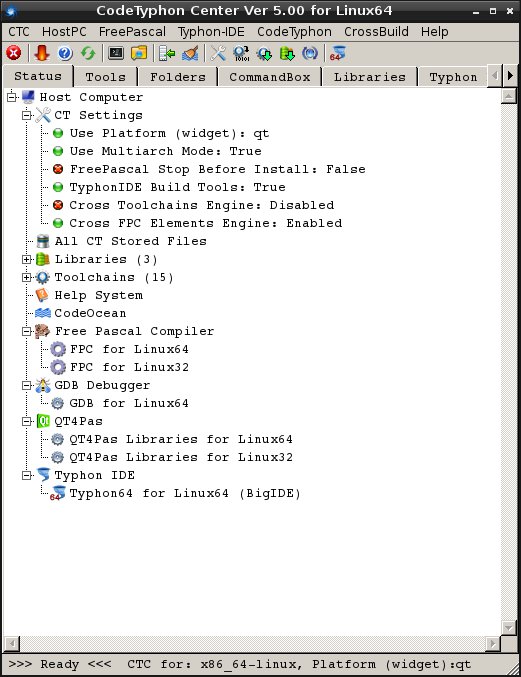
Task: Select Typhon64 for Linux64 (BigIDE) item
Action: pos(185,494)
